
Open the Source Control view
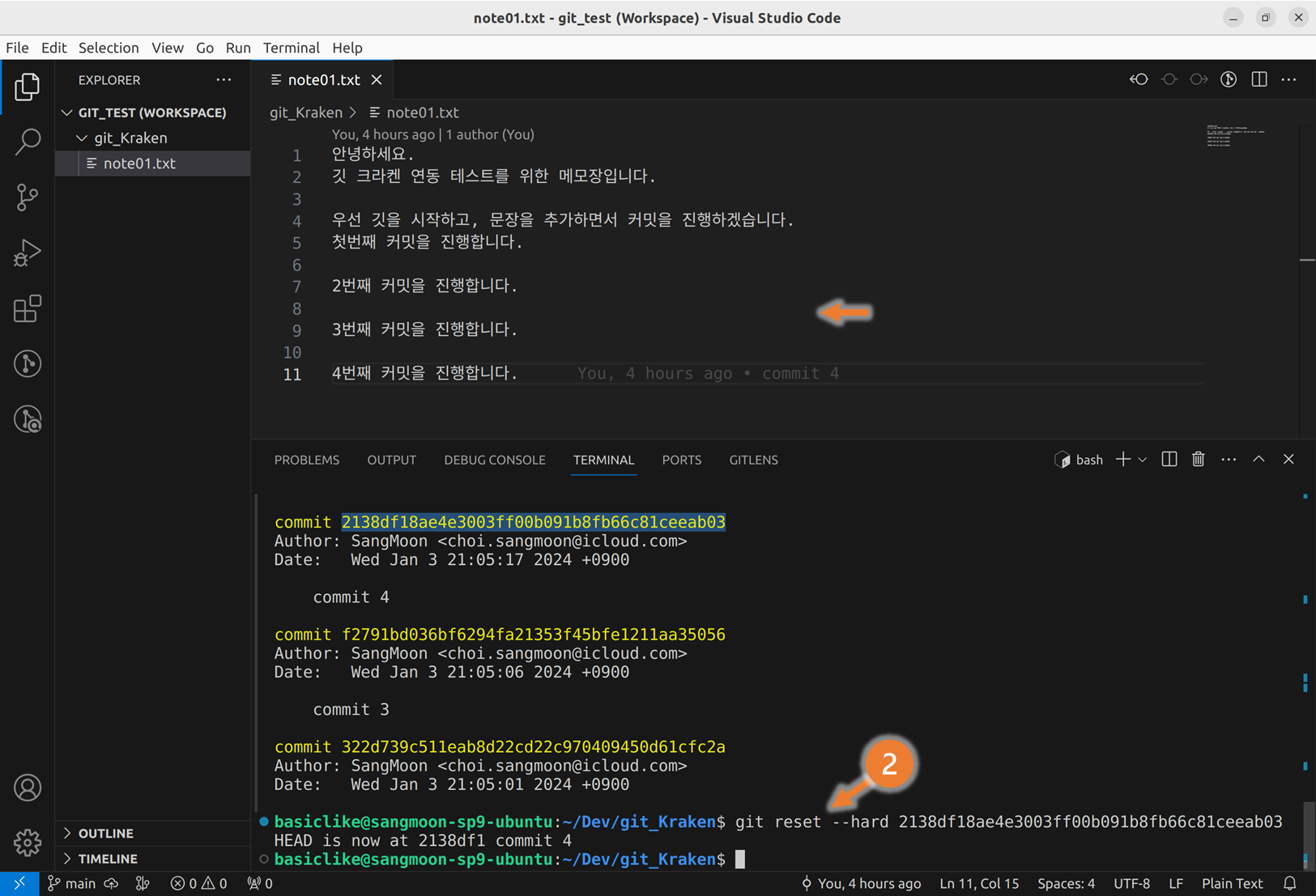pyautogui.click(x=28, y=197)
